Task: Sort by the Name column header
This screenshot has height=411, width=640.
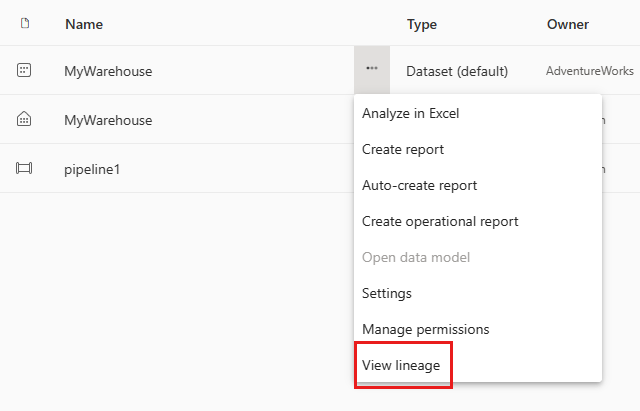Action: (x=84, y=24)
